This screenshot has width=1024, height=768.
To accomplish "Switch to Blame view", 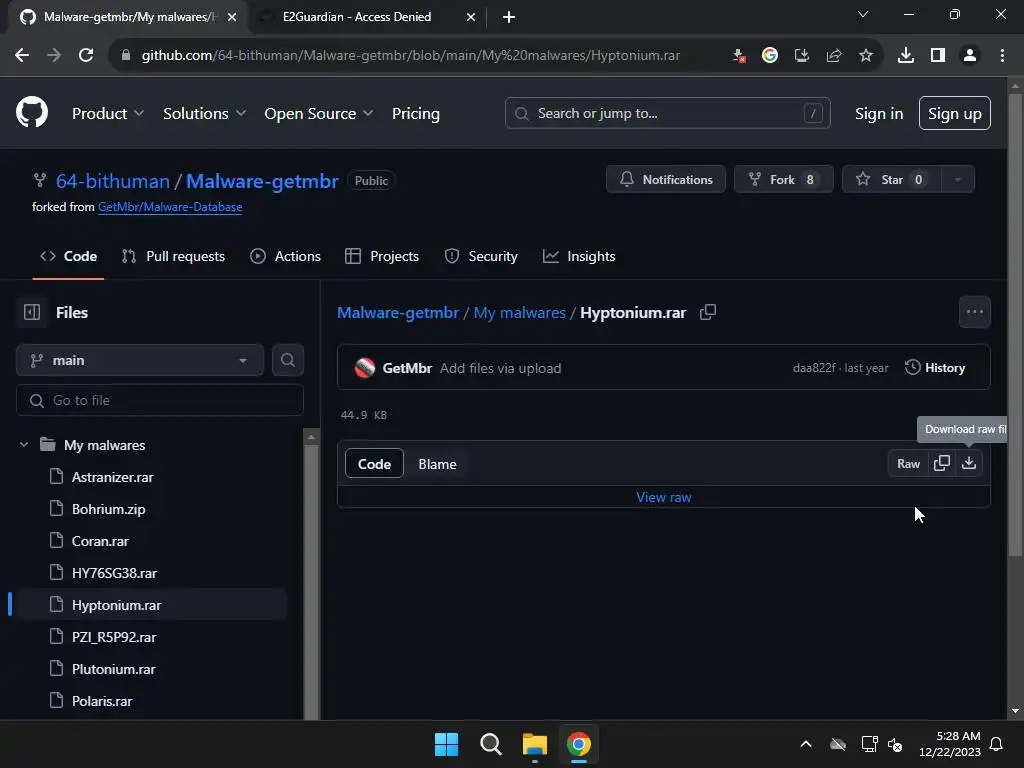I will (x=437, y=464).
